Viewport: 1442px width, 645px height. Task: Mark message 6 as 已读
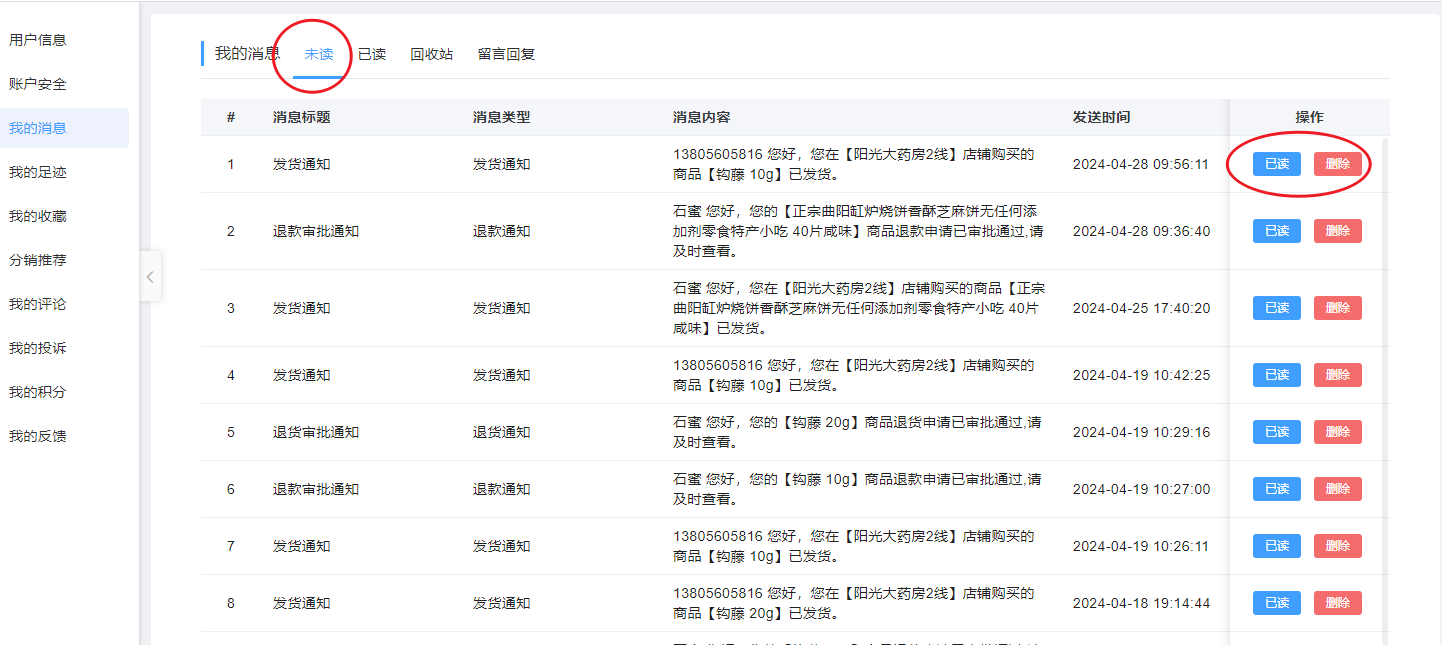click(1277, 489)
